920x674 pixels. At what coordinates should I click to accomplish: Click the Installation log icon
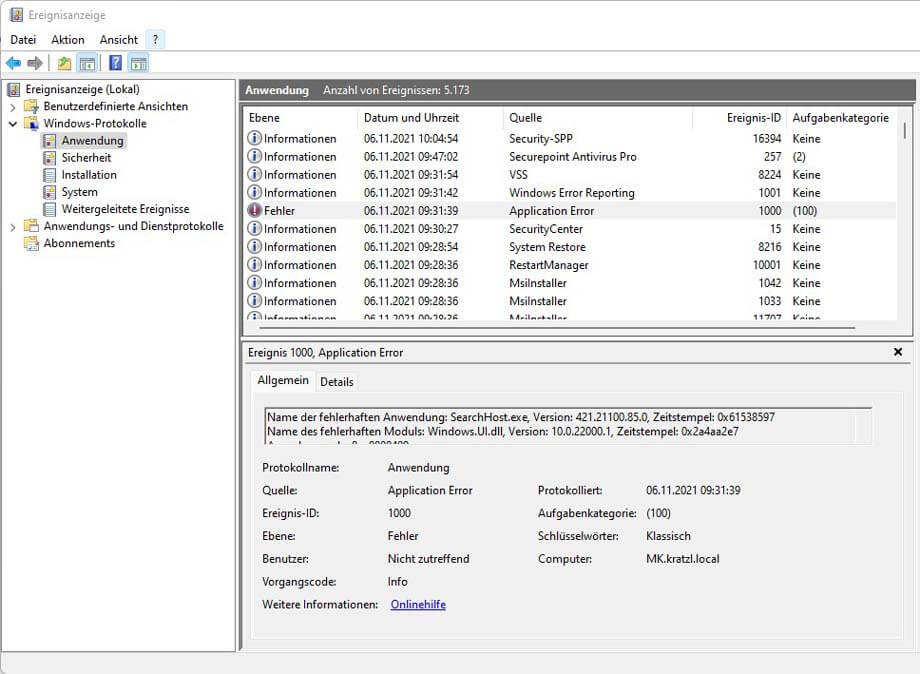[49, 175]
